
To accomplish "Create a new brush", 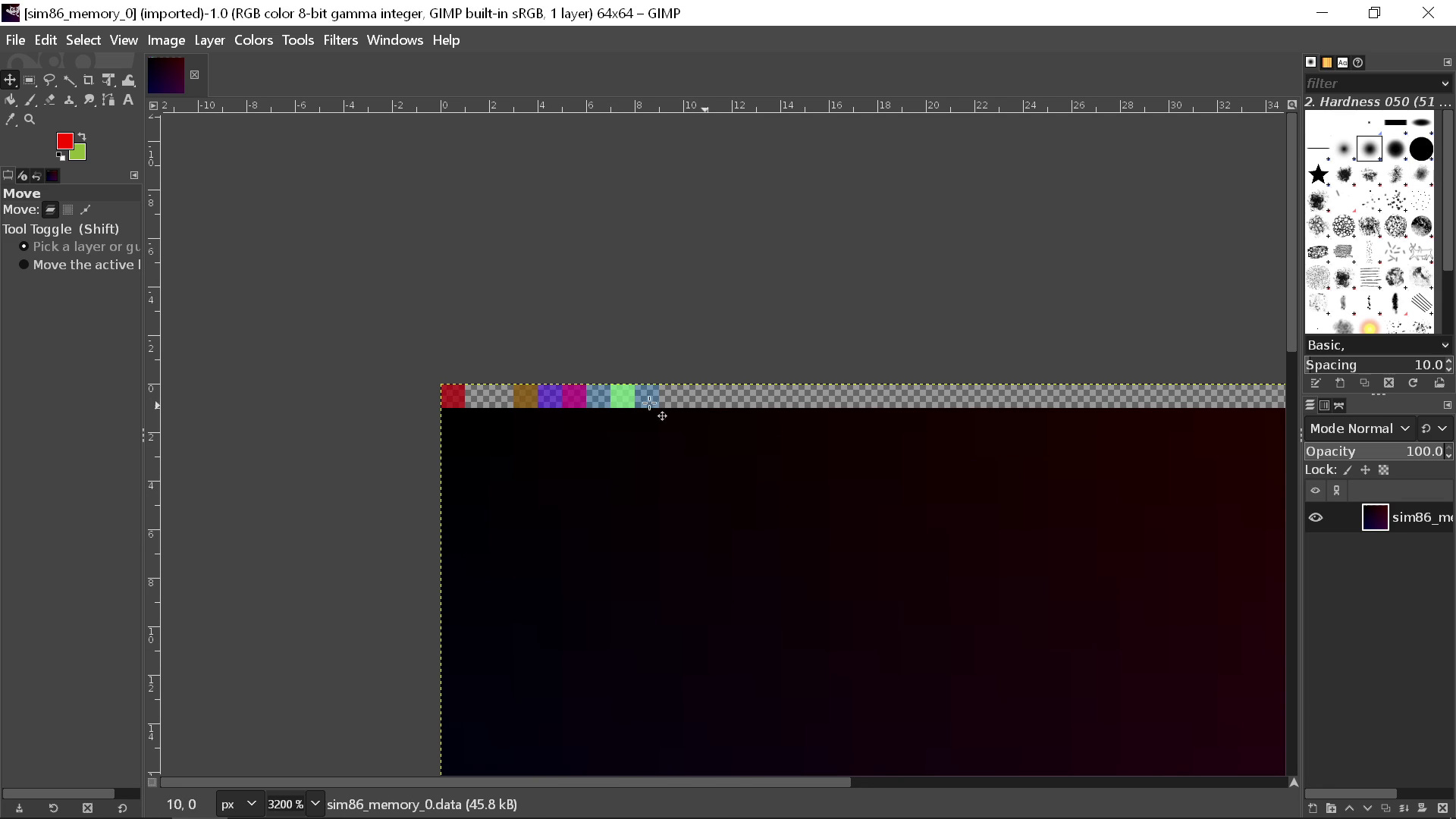I will coord(1340,384).
